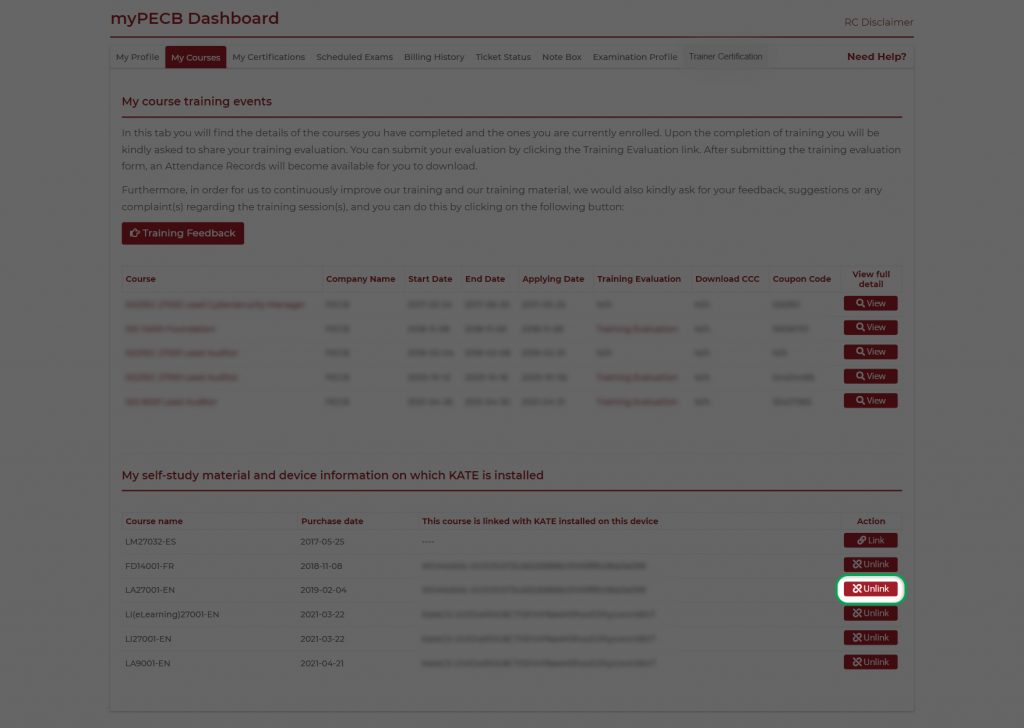Click the Action column header

click(x=871, y=521)
